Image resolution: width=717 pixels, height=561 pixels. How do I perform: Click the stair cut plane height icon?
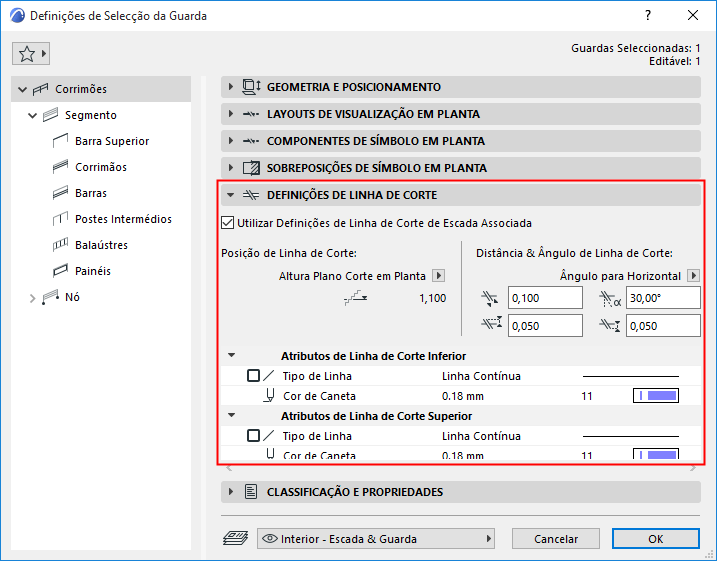pos(356,298)
